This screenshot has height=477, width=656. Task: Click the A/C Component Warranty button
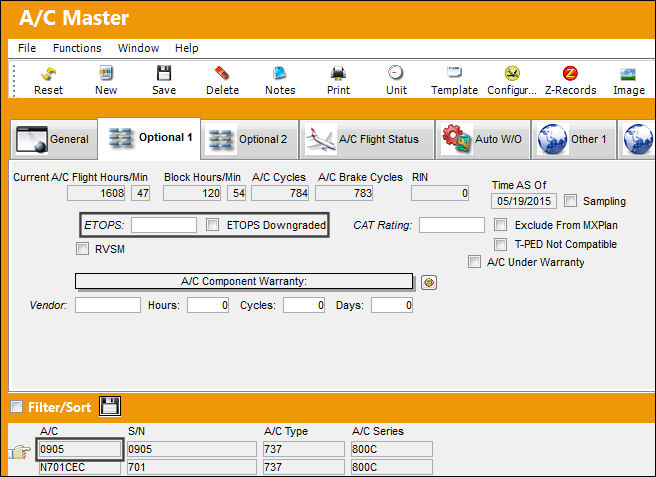coord(244,281)
